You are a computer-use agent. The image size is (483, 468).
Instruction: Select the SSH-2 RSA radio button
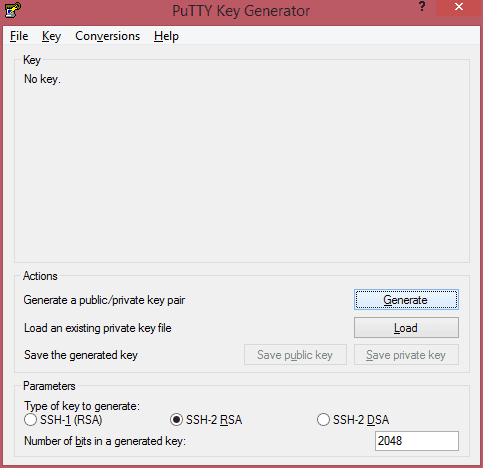[206, 420]
